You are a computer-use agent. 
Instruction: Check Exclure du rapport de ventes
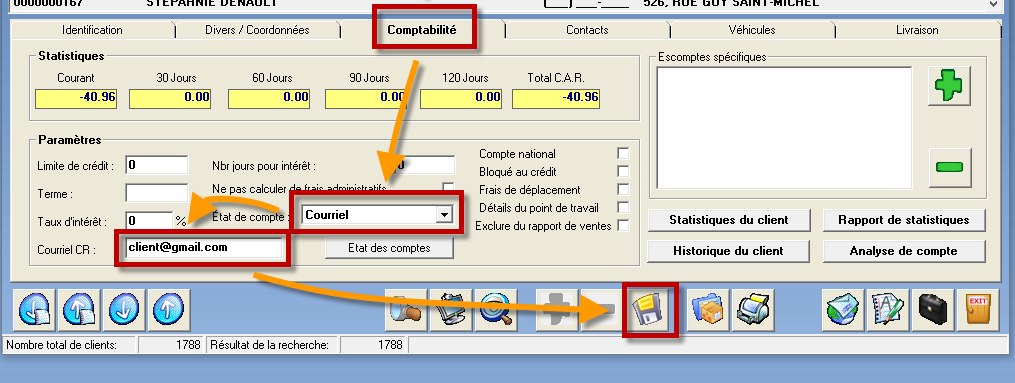tap(623, 225)
